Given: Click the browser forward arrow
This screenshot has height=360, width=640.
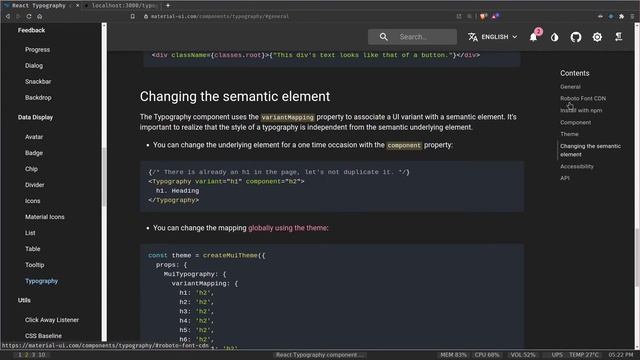Looking at the screenshot, I should click(x=18, y=16).
